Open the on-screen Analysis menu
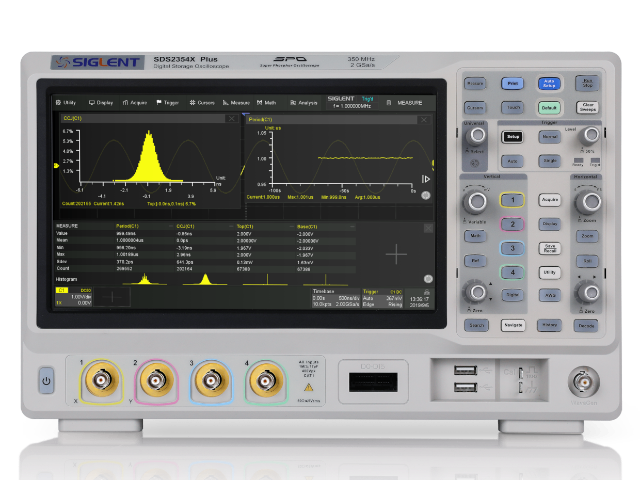Viewport: 640px width, 480px height. click(304, 102)
